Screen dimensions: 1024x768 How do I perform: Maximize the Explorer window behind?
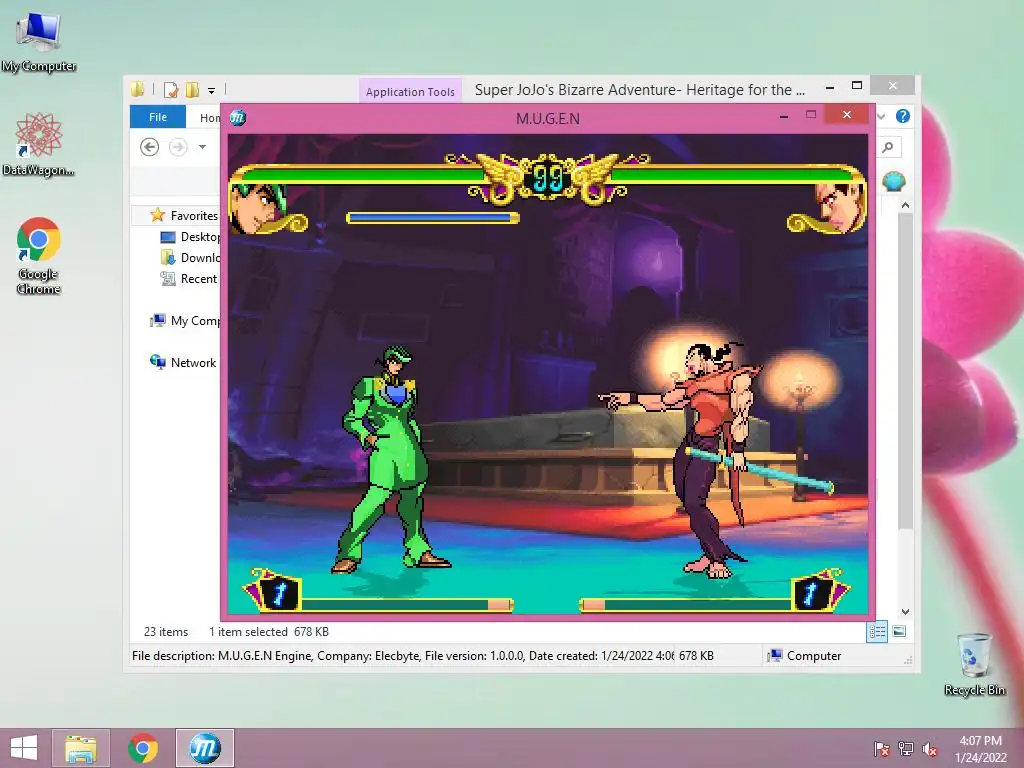[857, 86]
